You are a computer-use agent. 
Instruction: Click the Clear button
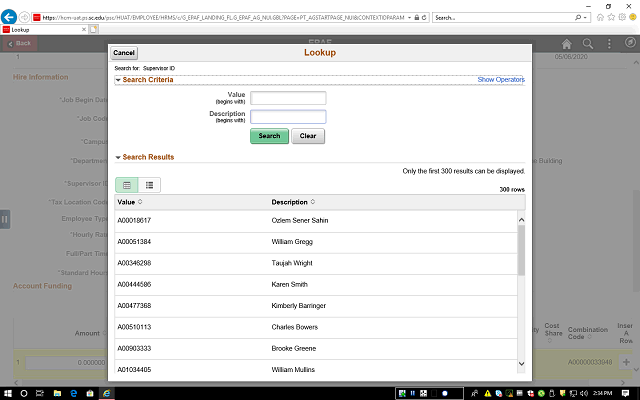tap(308, 136)
